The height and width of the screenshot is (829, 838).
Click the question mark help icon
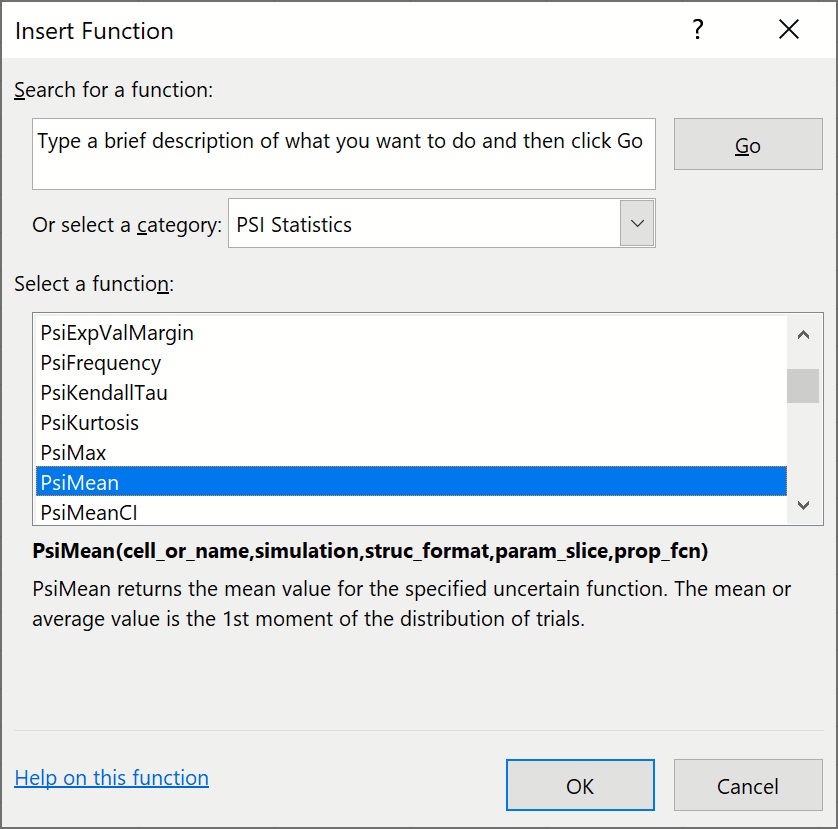(x=699, y=30)
